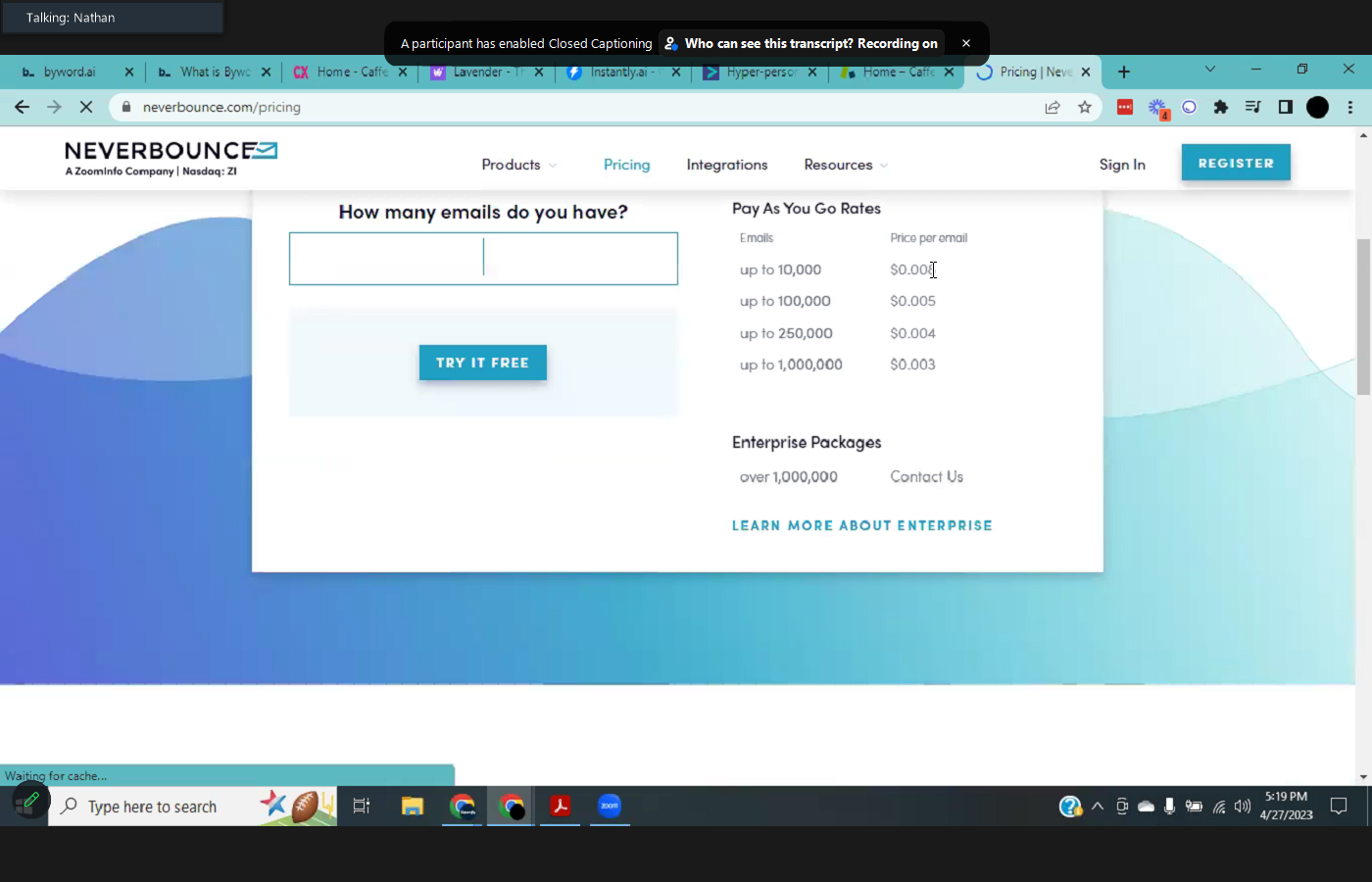Open the Chrome extensions puzzle icon
The image size is (1372, 882).
(x=1221, y=108)
